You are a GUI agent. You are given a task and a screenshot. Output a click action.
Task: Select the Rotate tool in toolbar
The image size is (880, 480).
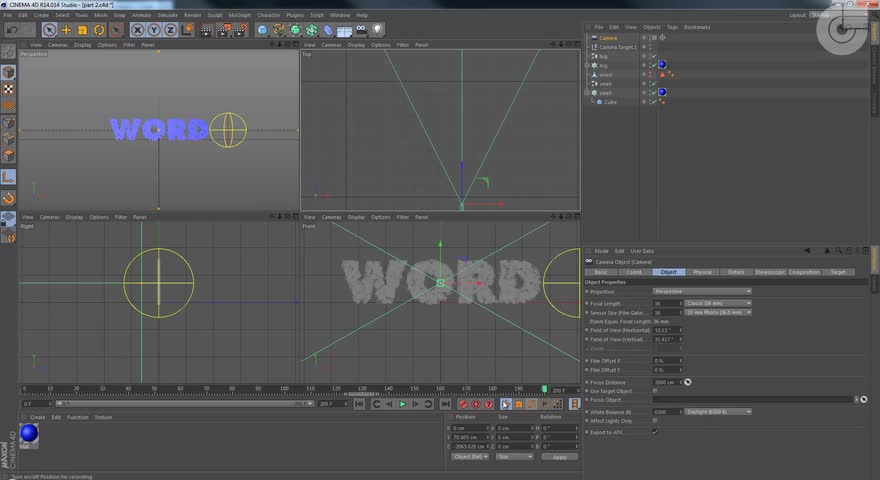99,30
